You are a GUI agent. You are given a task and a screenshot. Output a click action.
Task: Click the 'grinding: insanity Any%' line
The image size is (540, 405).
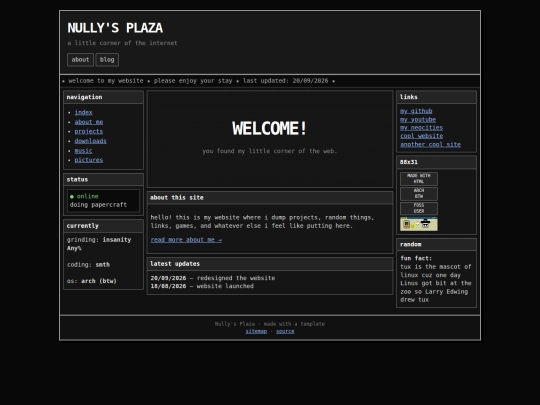pyautogui.click(x=99, y=244)
